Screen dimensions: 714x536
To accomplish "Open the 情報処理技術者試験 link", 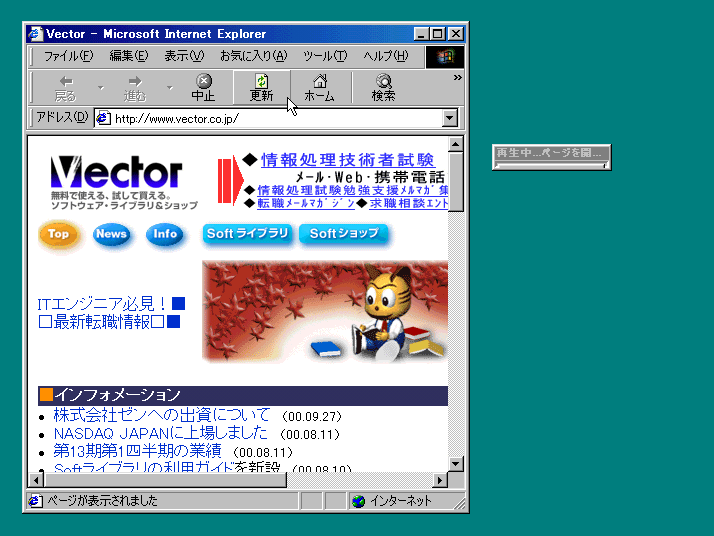I will pos(347,160).
